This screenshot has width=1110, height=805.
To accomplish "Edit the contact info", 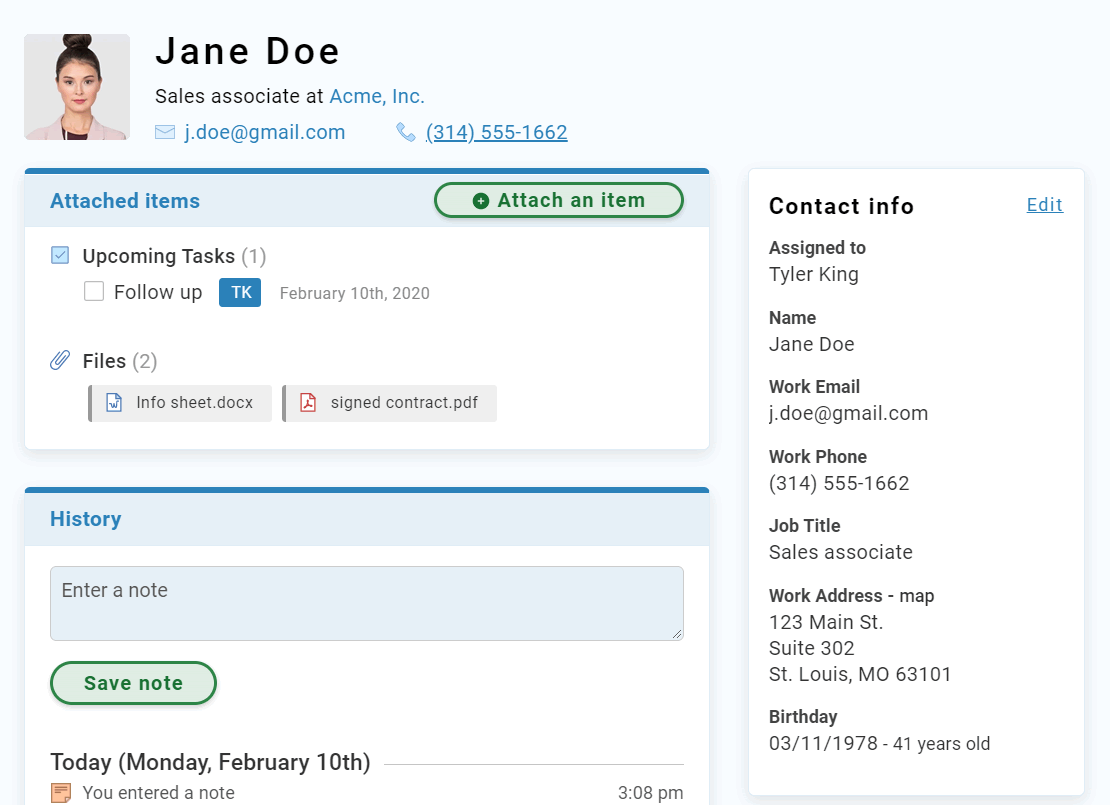I will (1044, 205).
